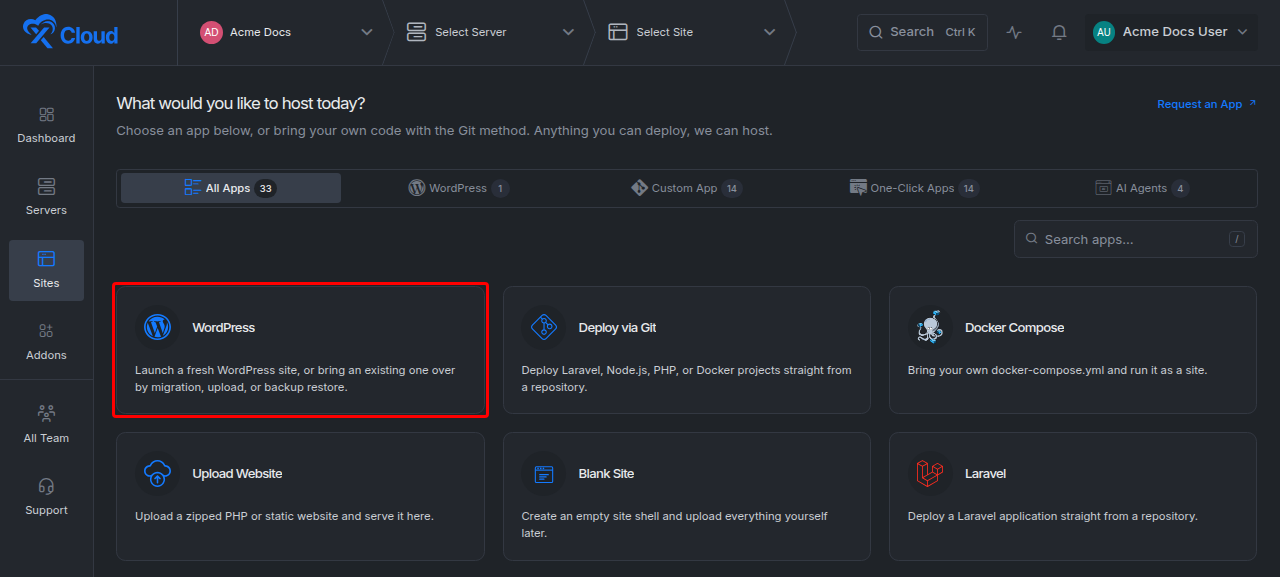Screen dimensions: 1280x577
Task: Follow the Request an App link
Action: pyautogui.click(x=1206, y=104)
